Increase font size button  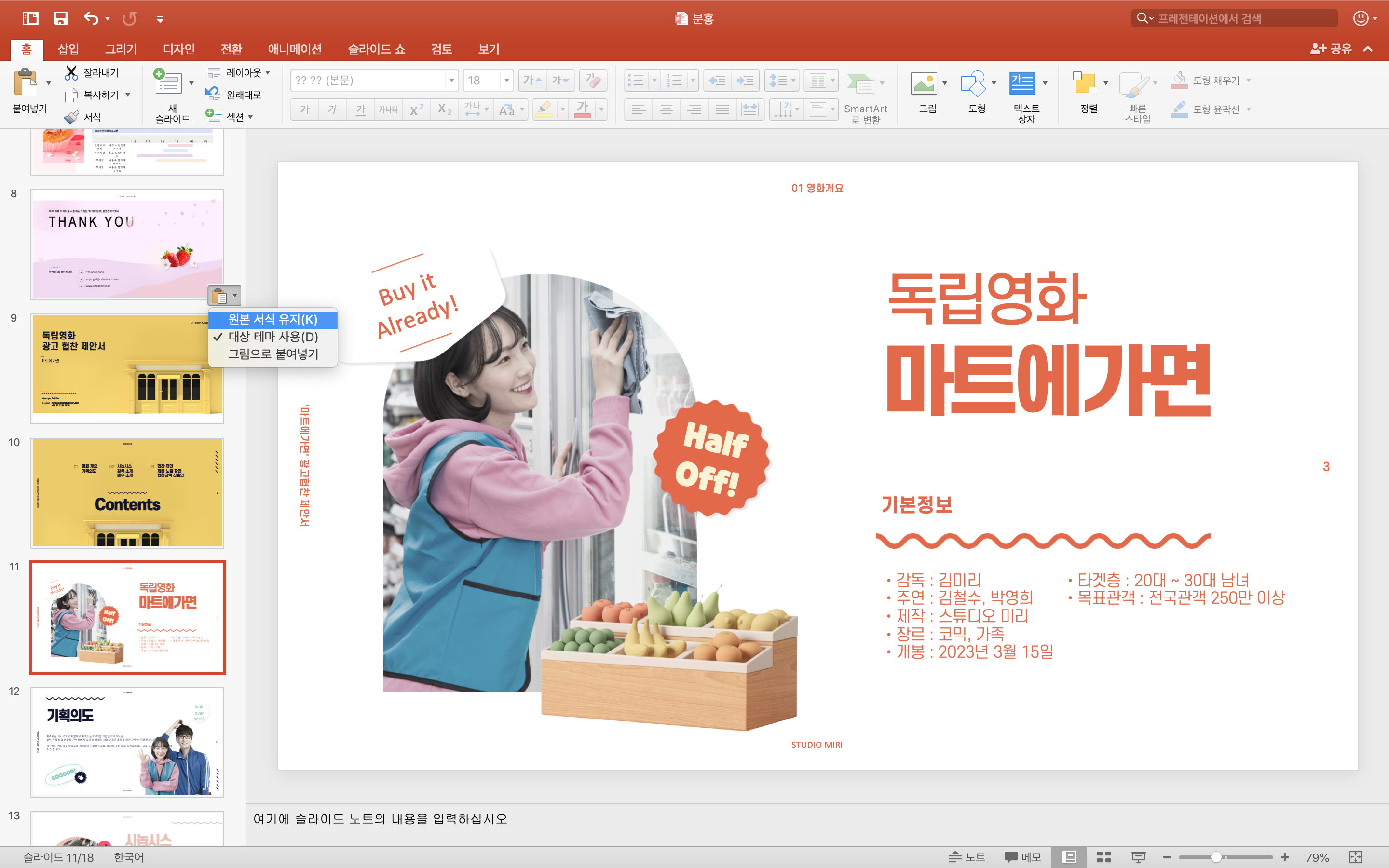(532, 81)
